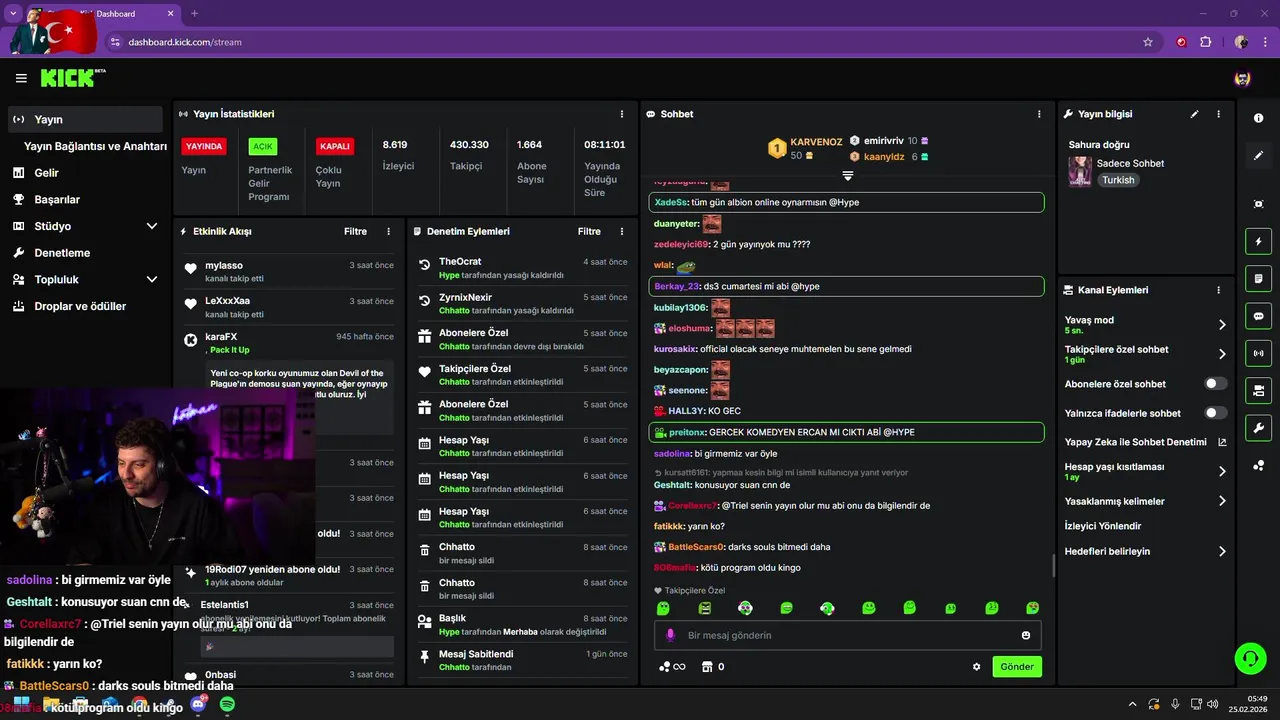
Task: Open Sohbet panel three-dot menu
Action: (1040, 114)
